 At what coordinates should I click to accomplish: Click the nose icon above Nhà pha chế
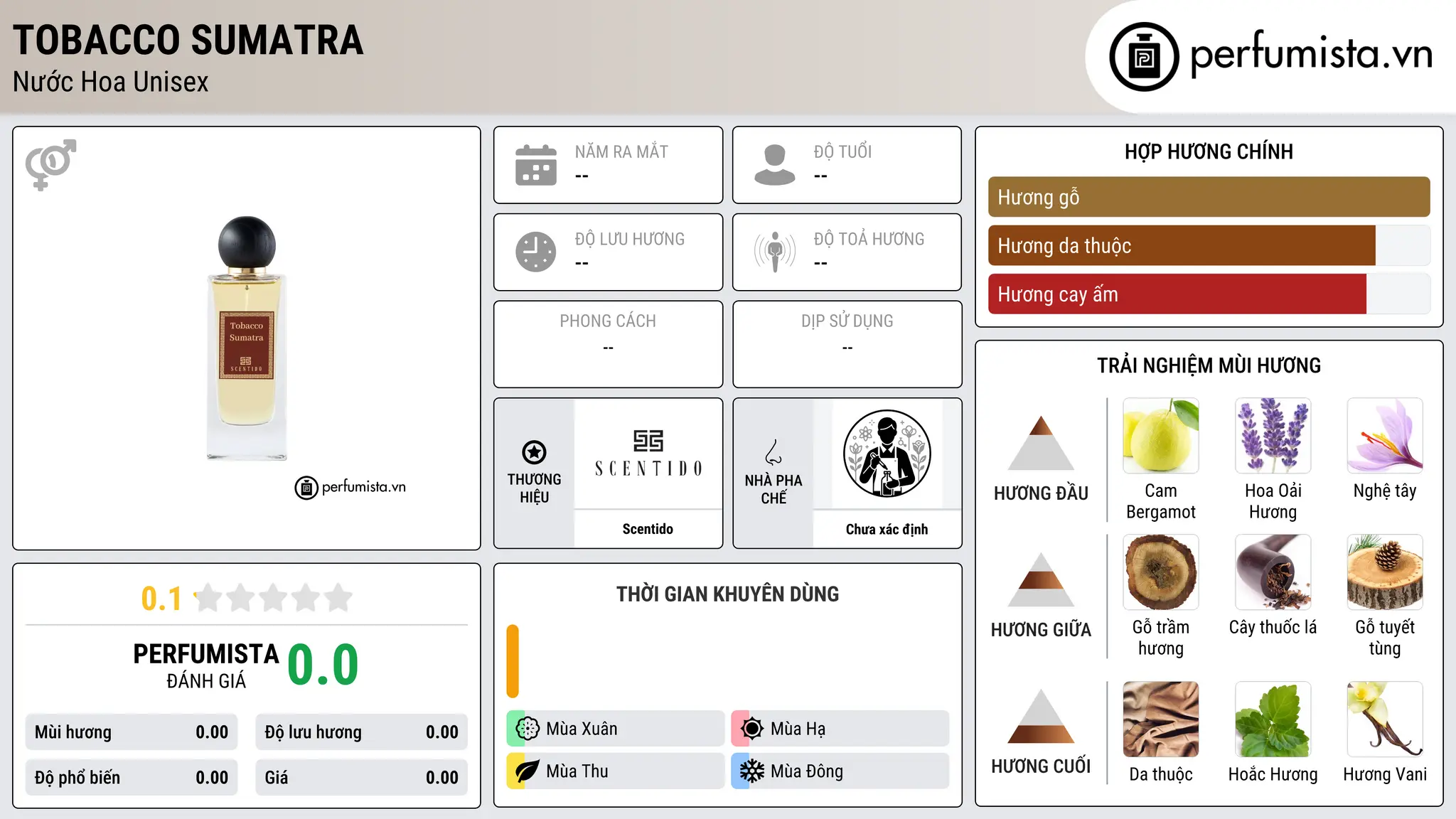tap(773, 452)
